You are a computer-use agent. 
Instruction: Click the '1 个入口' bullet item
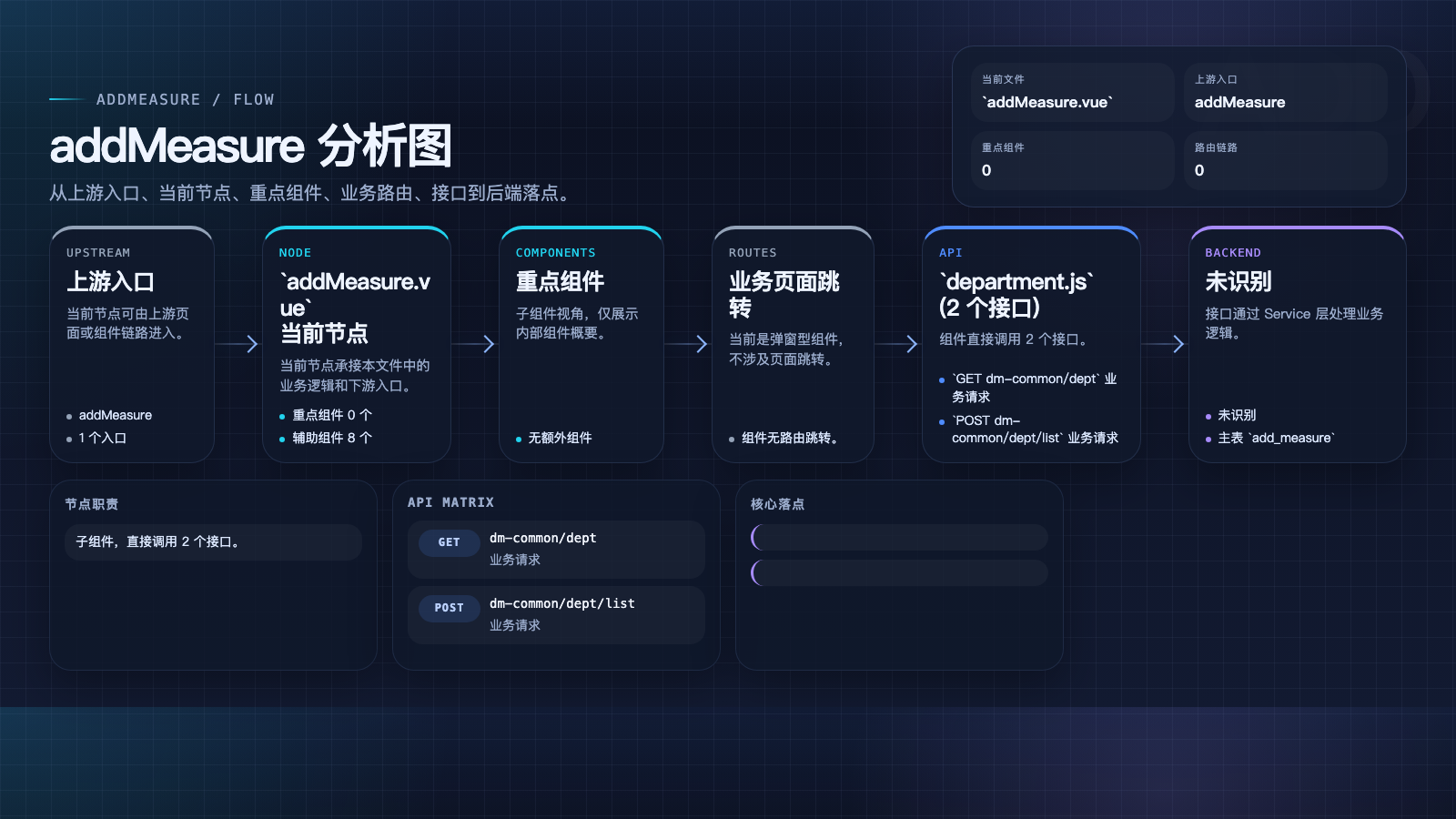point(96,438)
